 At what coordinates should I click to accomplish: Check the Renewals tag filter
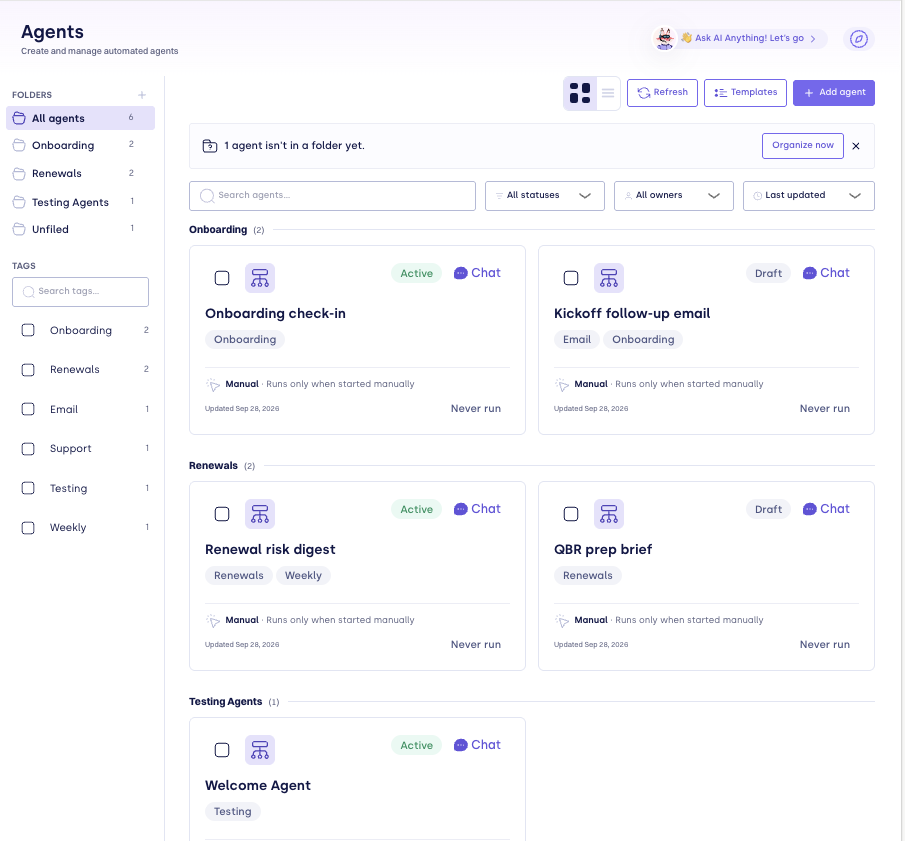[x=28, y=370]
